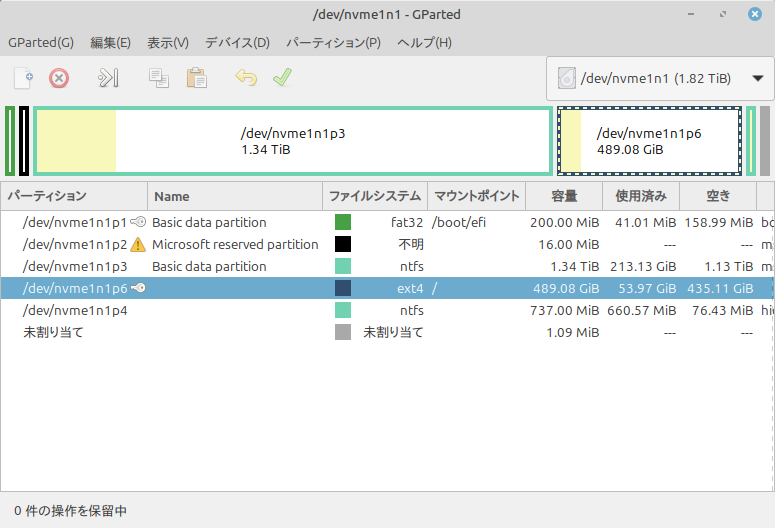775x528 pixels.
Task: Click the resize/move partition icon
Action: (x=108, y=78)
